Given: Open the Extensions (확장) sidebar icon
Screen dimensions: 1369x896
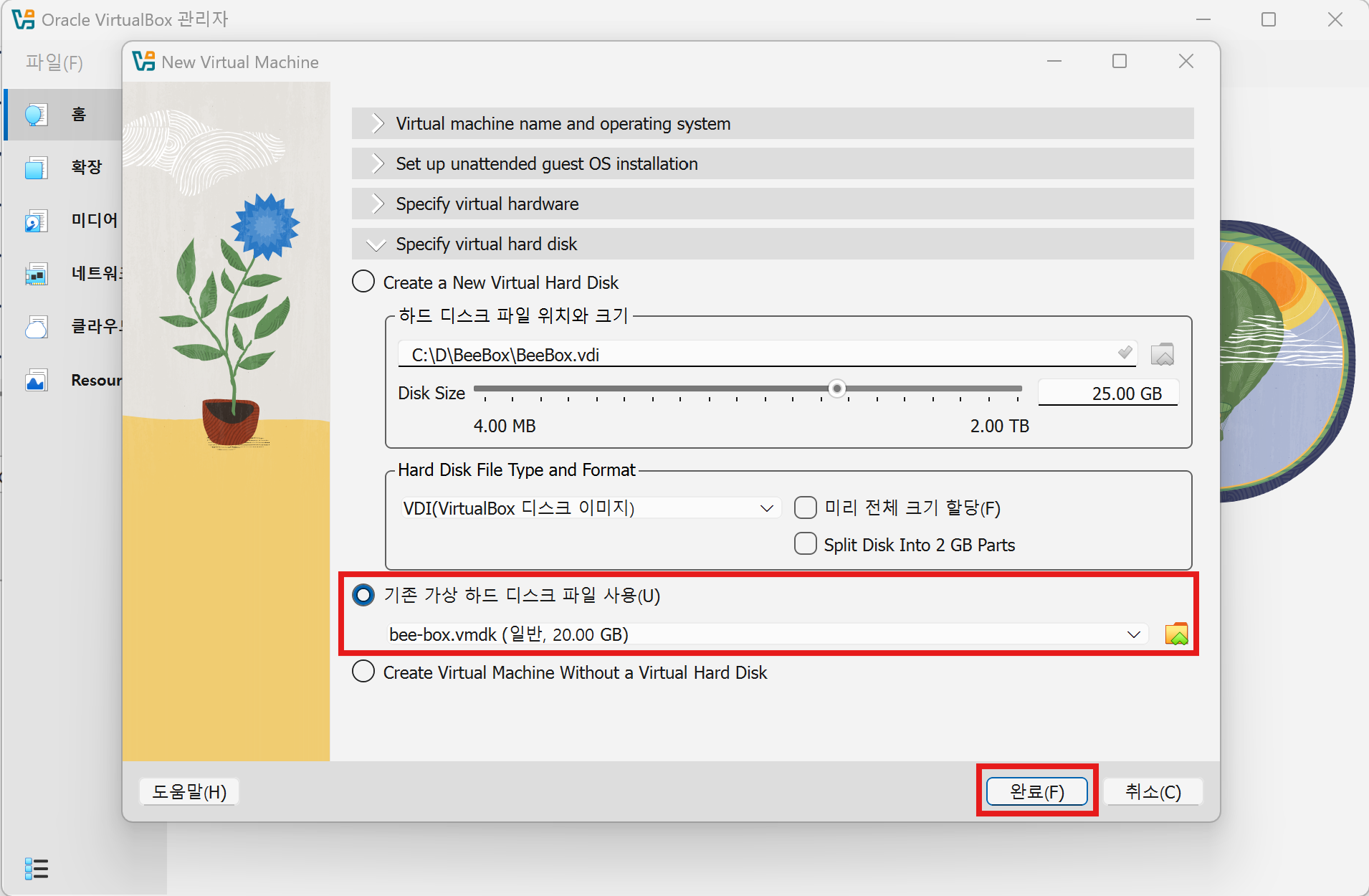Looking at the screenshot, I should tap(36, 168).
